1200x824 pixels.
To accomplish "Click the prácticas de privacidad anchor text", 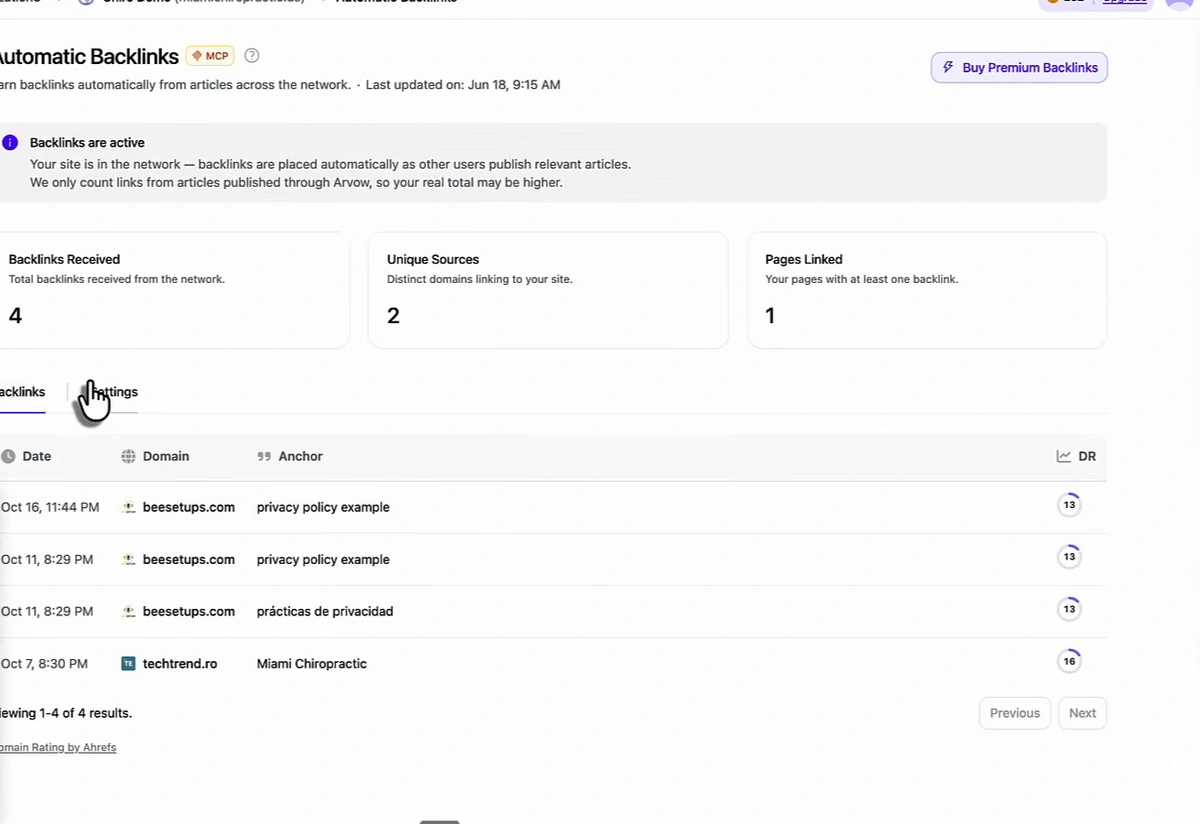I will (x=325, y=611).
